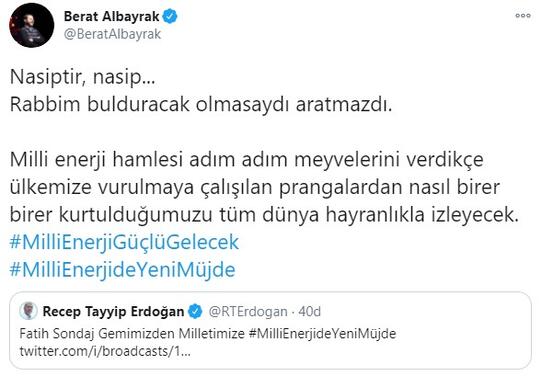Image resolution: width=541 pixels, height=376 pixels.
Task: Click the 40d timestamp on quoted tweet
Action: pos(309,311)
